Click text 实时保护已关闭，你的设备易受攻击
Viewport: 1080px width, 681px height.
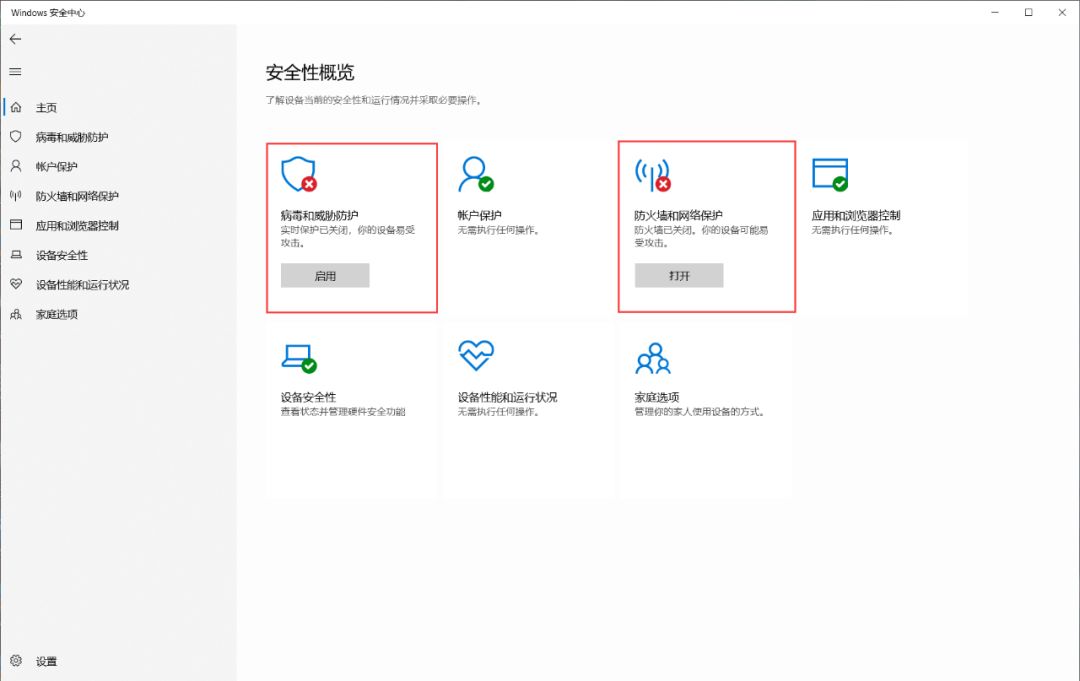(348, 236)
